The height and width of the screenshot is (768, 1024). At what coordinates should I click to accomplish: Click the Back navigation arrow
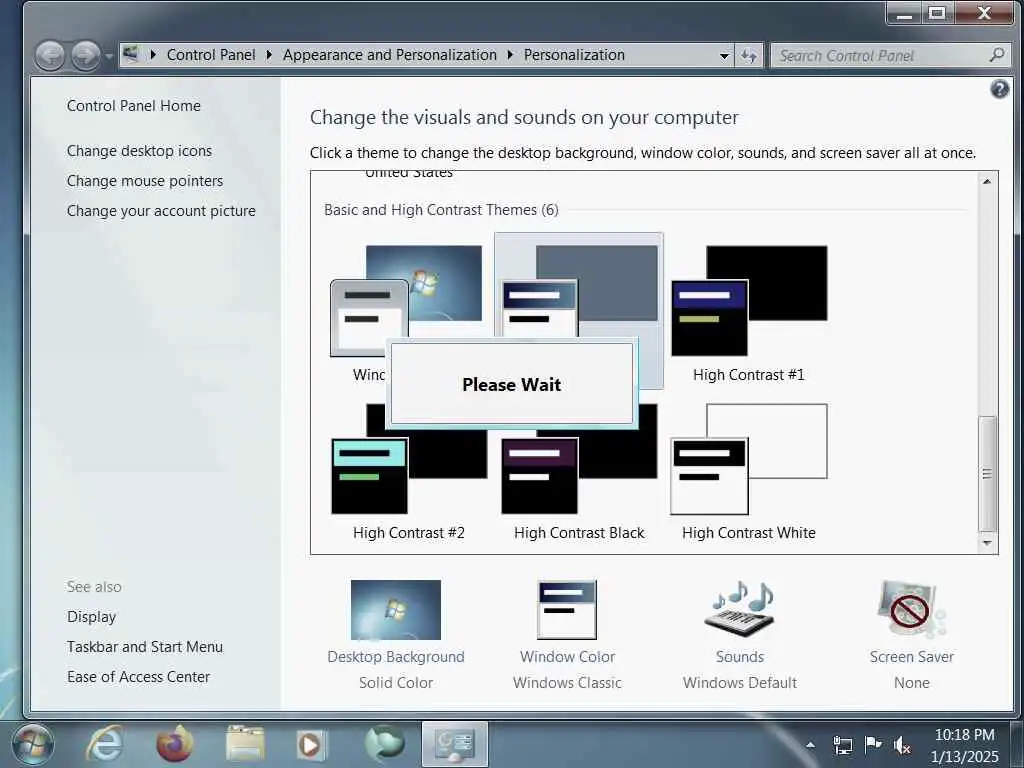point(50,56)
